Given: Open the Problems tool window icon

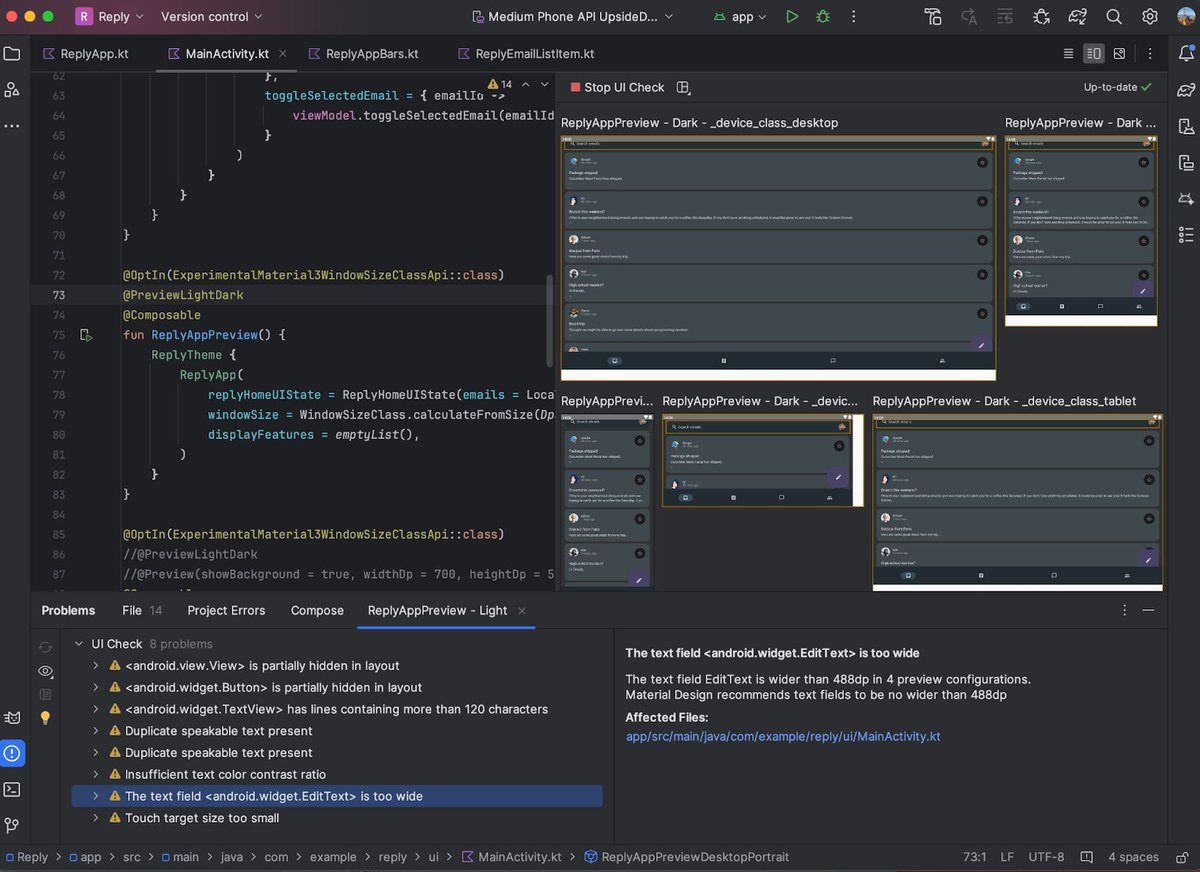Looking at the screenshot, I should pyautogui.click(x=12, y=753).
